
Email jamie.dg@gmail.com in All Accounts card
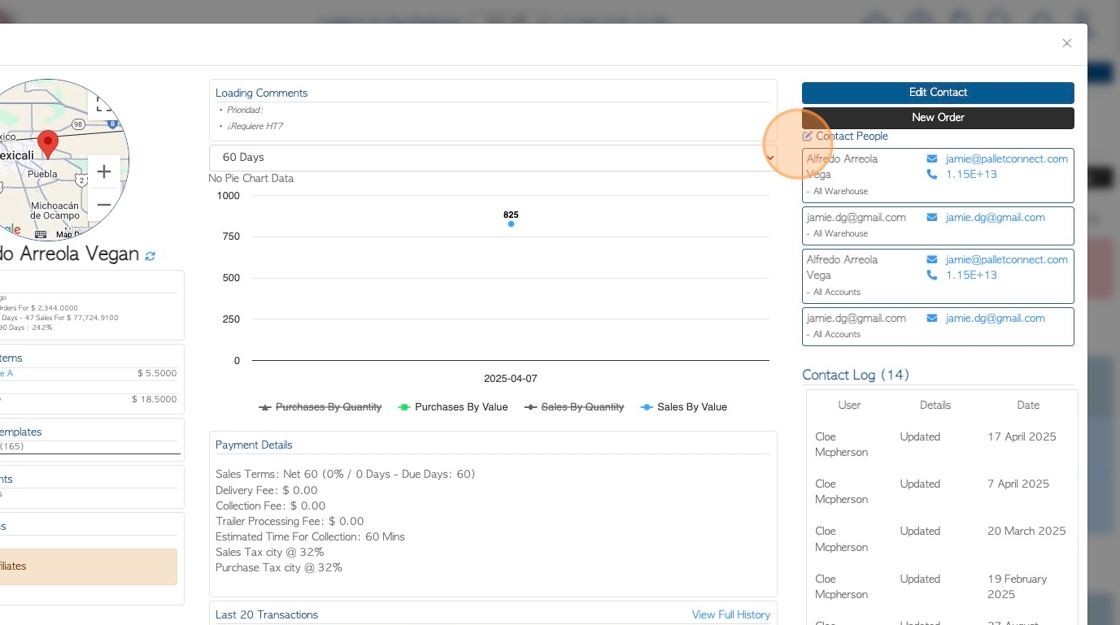(x=995, y=318)
